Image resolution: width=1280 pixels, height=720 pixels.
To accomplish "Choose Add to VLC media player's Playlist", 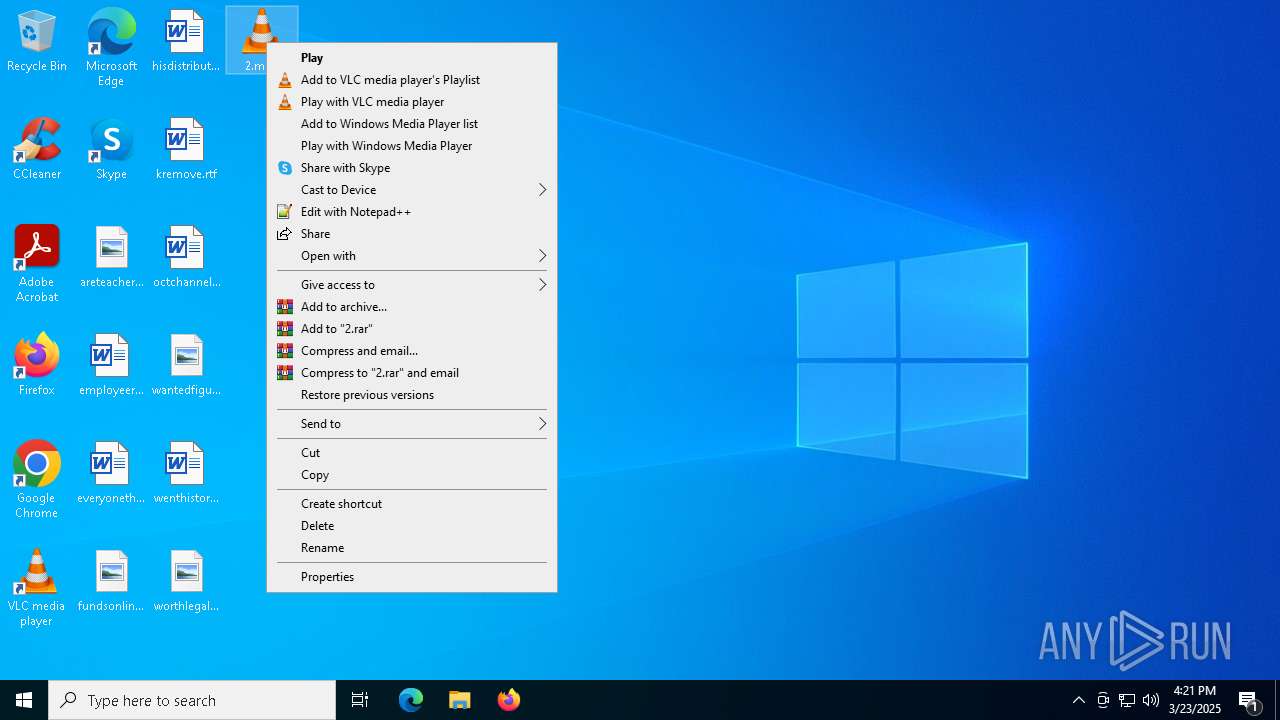I will coord(412,80).
